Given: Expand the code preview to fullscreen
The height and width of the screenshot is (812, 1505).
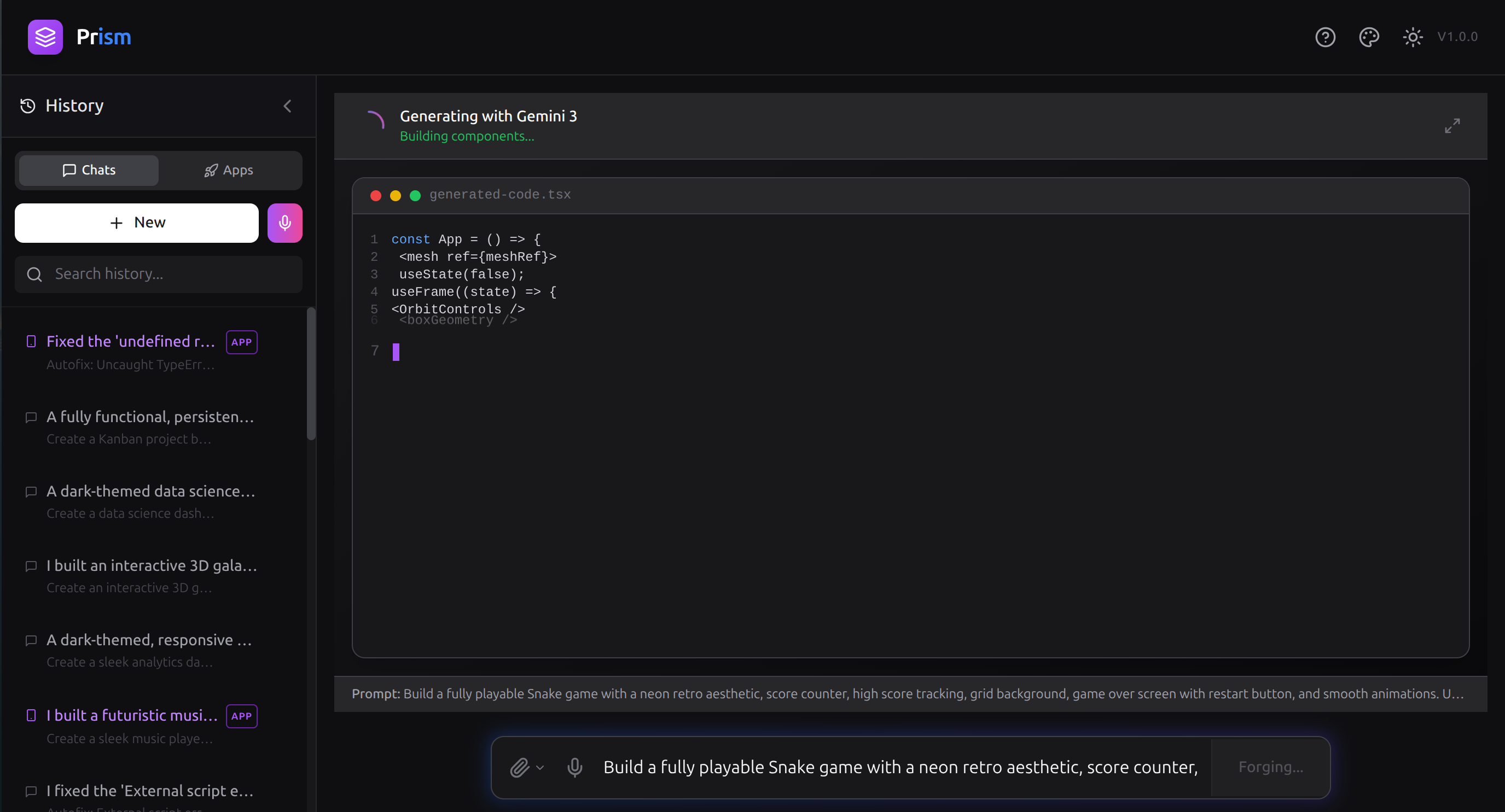Looking at the screenshot, I should [1452, 126].
